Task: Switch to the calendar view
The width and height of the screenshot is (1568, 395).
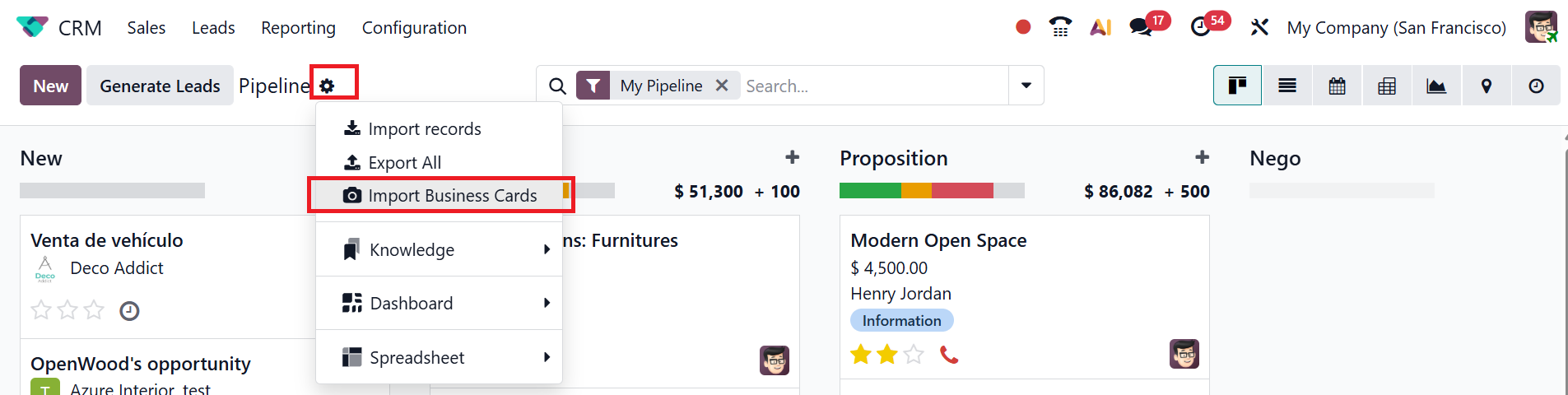Action: [1338, 86]
